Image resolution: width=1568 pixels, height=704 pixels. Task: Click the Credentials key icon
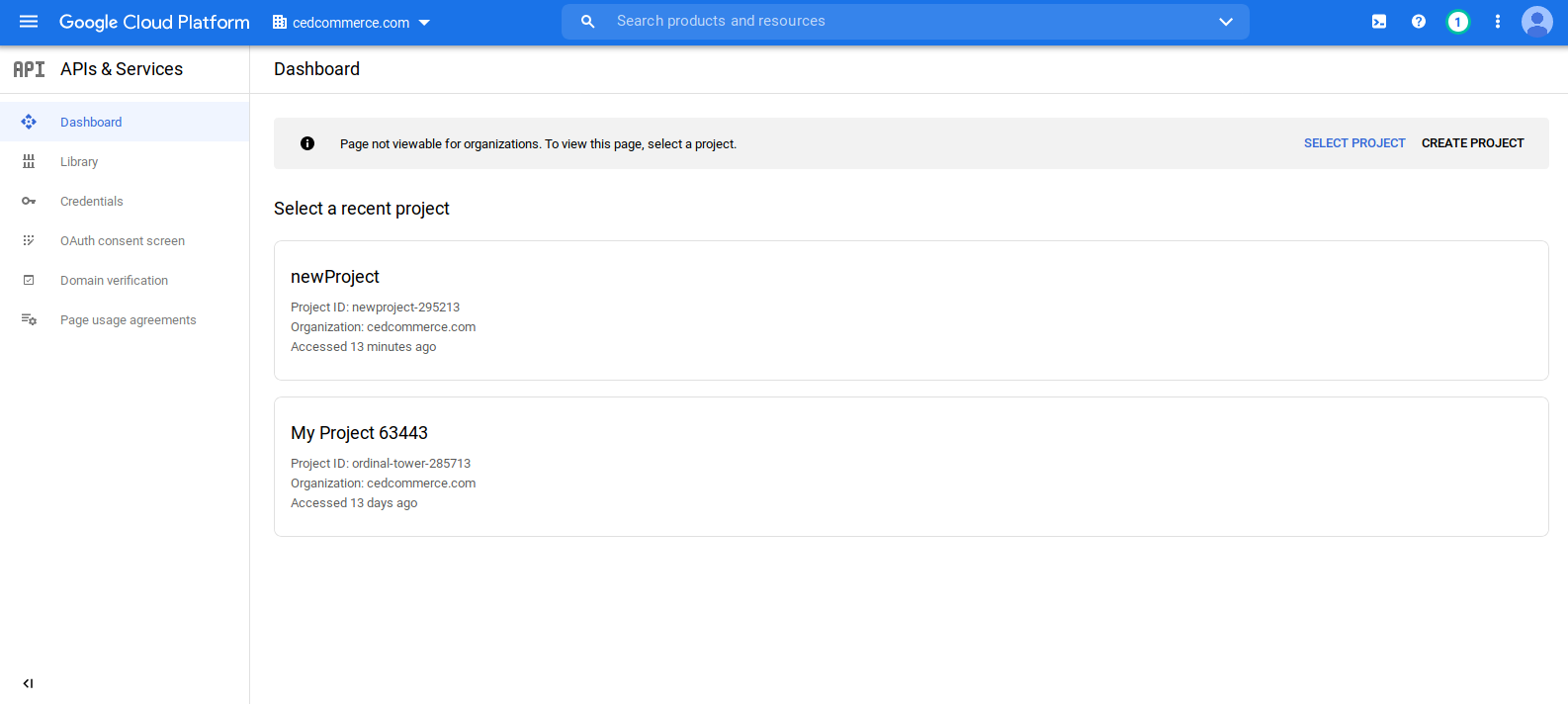29,201
